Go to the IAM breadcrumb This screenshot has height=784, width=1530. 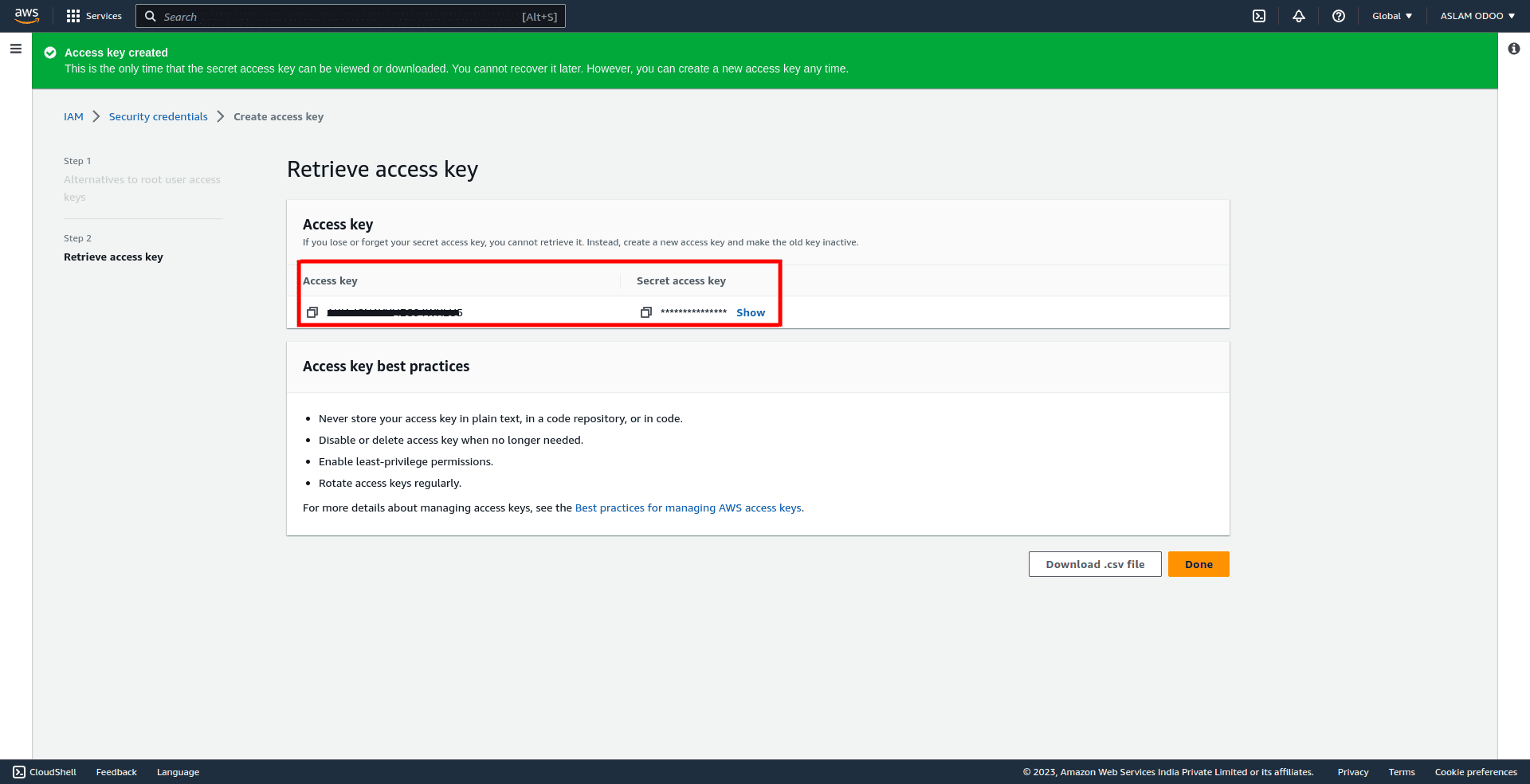coord(73,117)
